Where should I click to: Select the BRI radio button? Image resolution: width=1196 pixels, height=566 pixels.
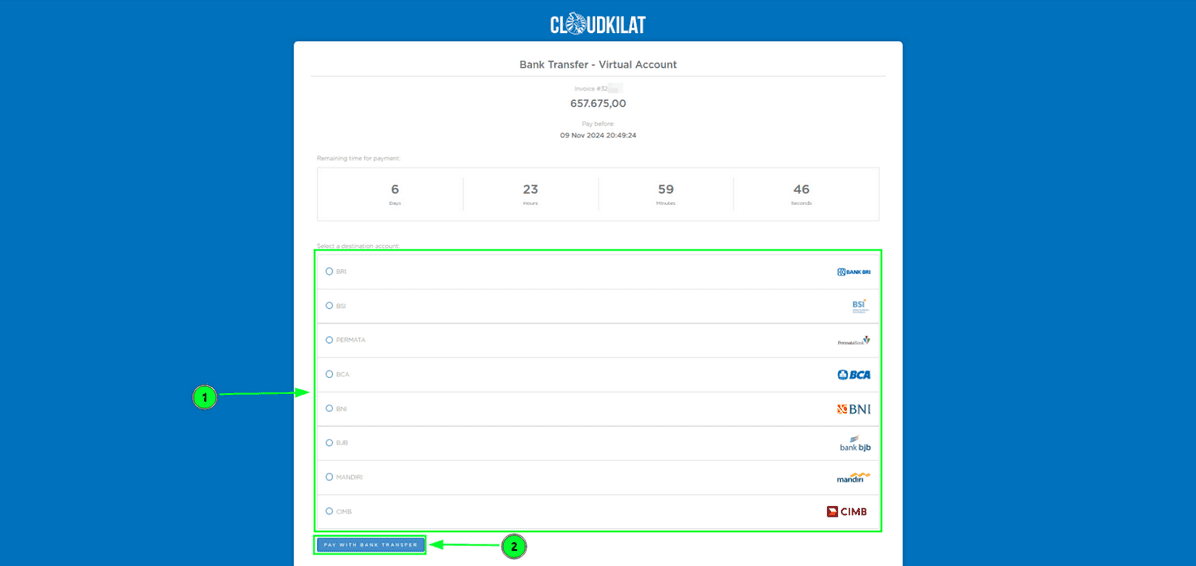[329, 272]
